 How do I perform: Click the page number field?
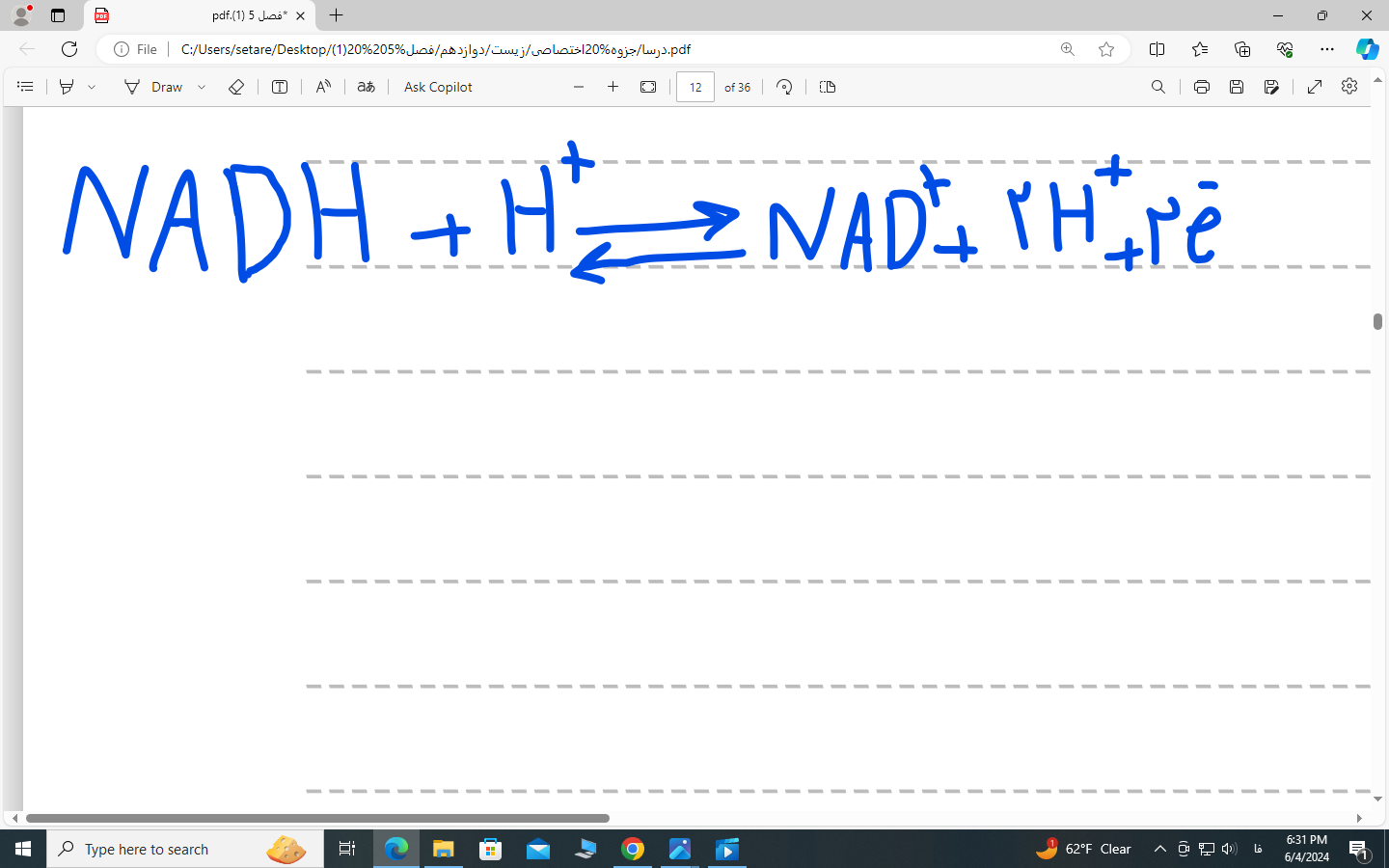(x=694, y=87)
